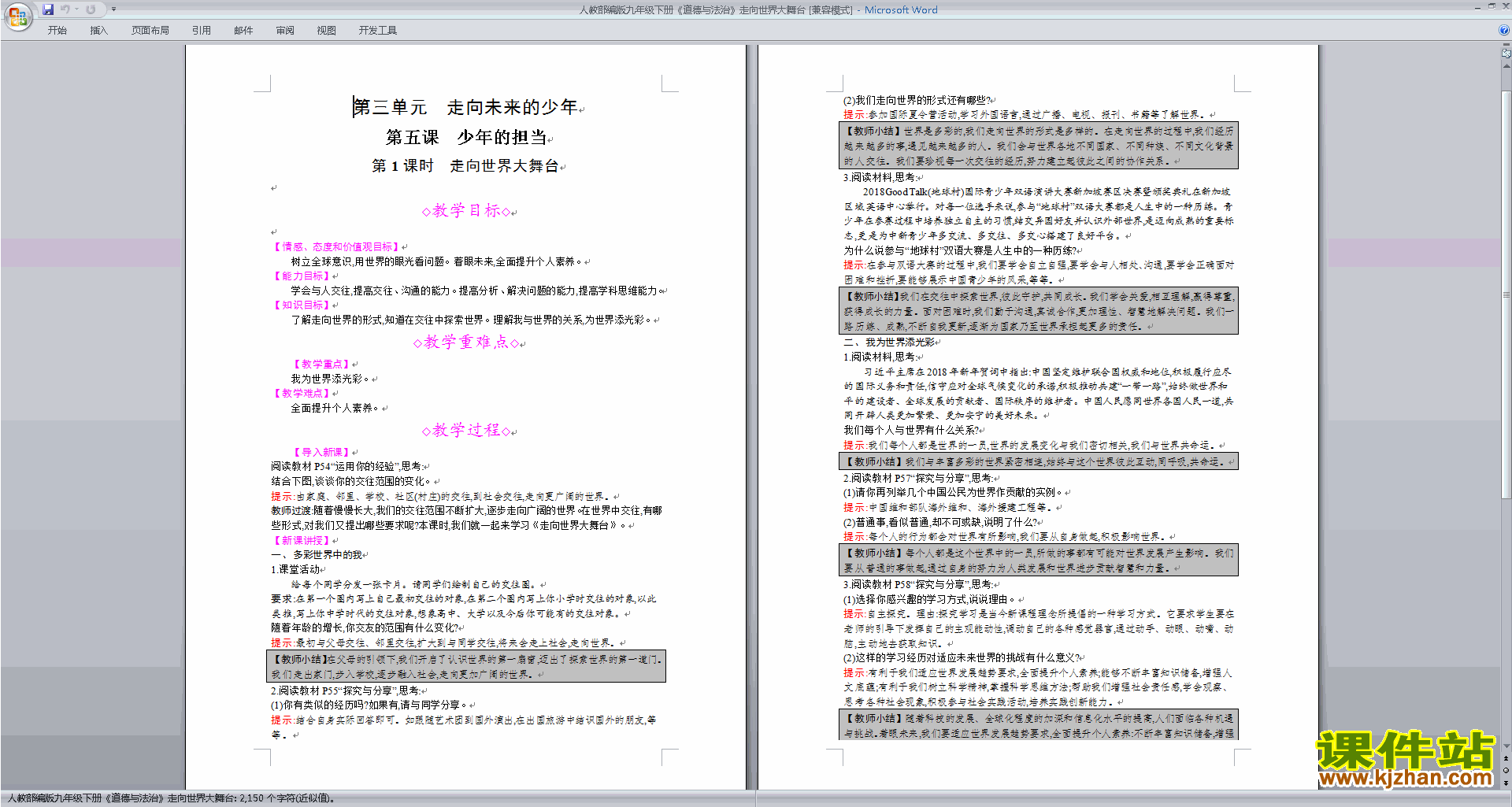
Task: Click the vertical scrollbar thumb
Action: tap(1506, 294)
